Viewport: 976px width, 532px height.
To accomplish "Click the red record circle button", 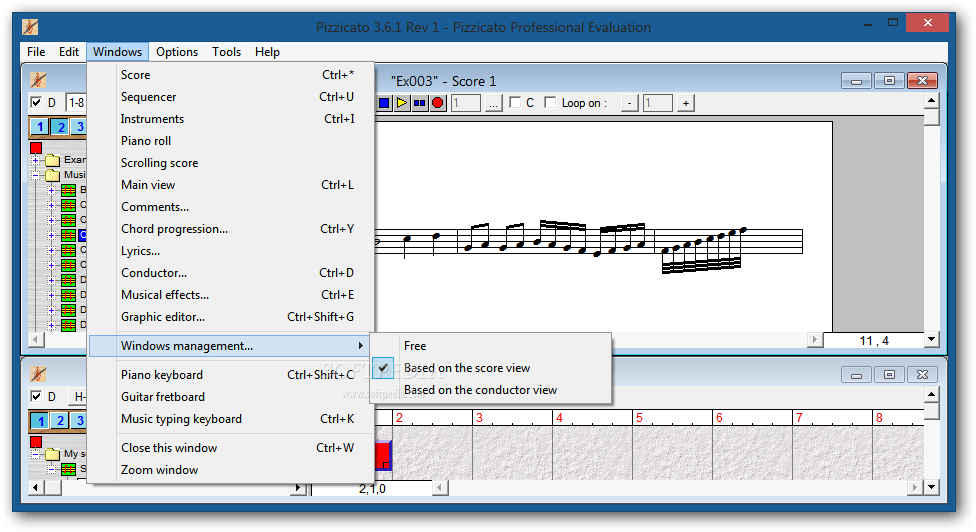I will point(438,103).
